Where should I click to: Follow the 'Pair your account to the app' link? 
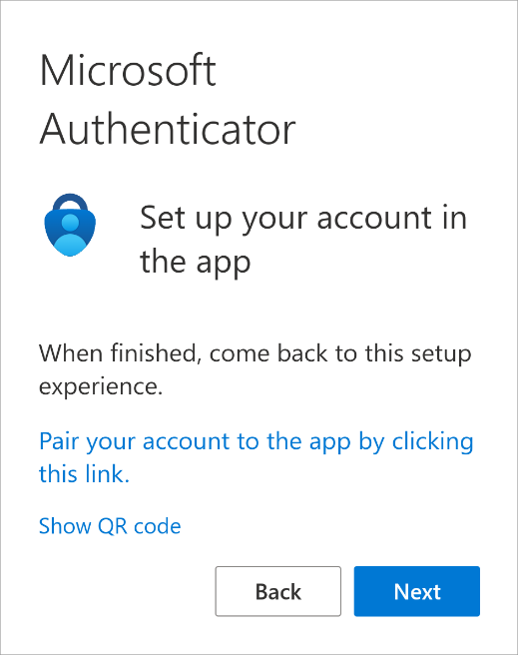tap(256, 457)
